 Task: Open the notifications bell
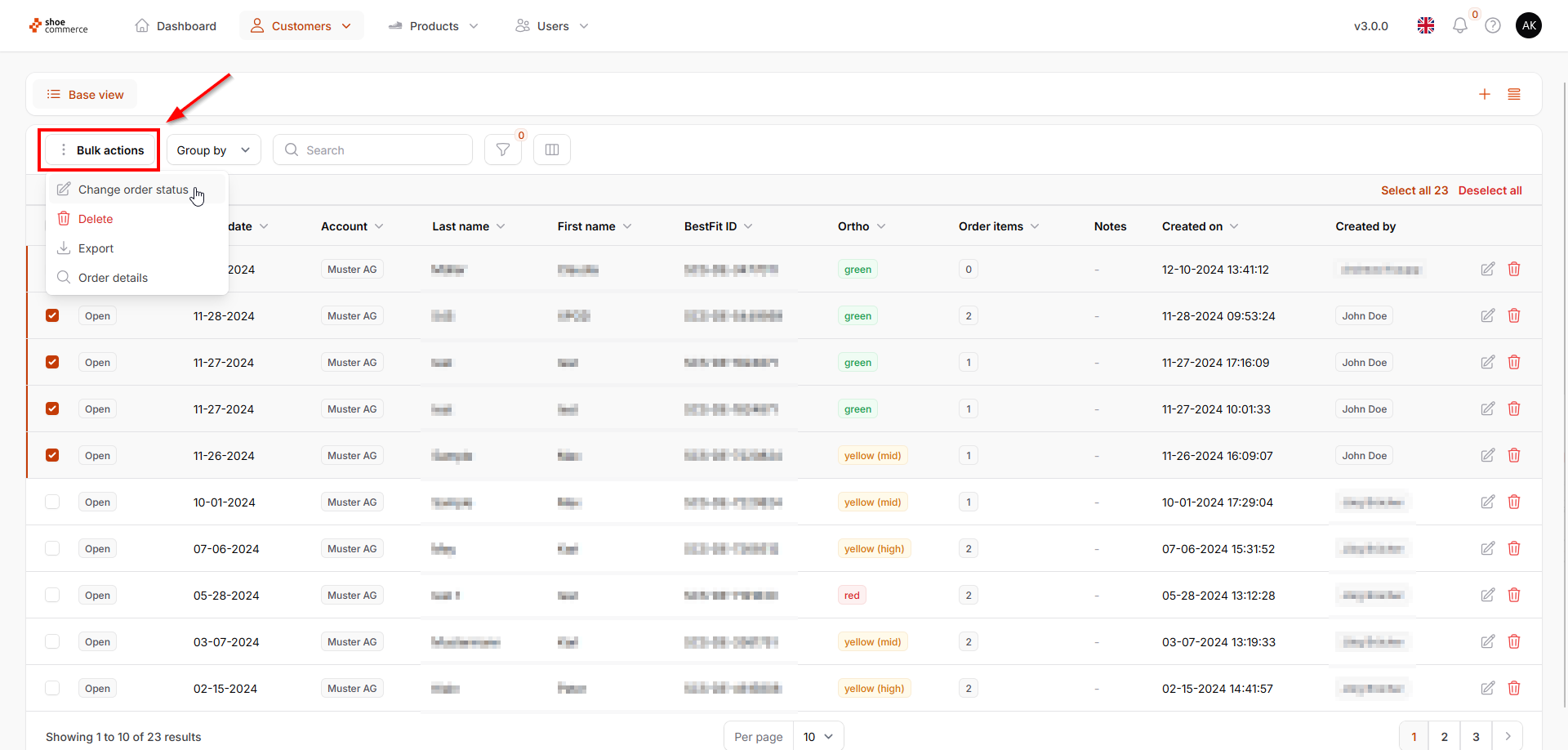(1459, 26)
